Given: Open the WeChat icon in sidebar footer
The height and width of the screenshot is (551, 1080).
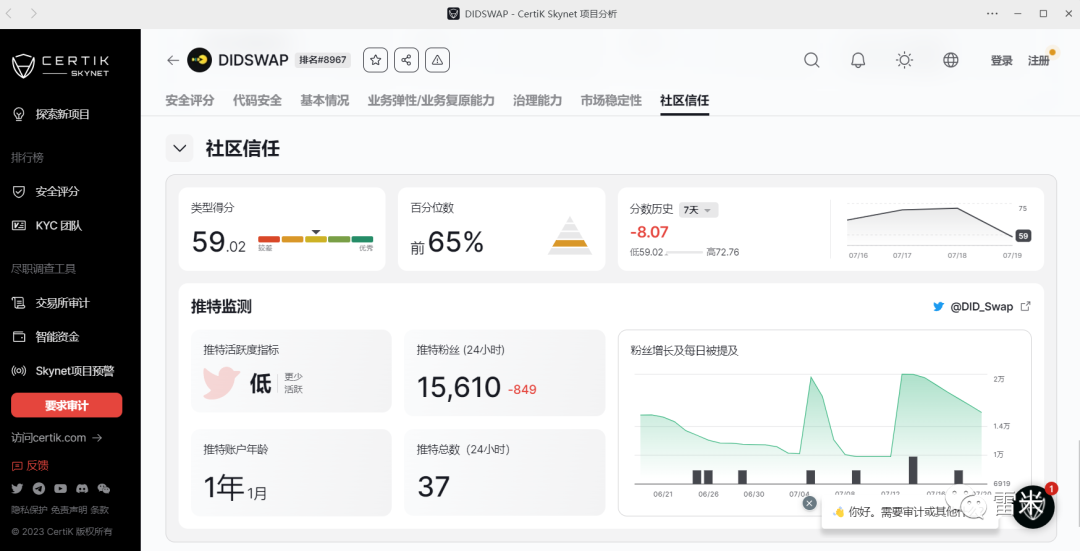Looking at the screenshot, I should click(x=103, y=488).
